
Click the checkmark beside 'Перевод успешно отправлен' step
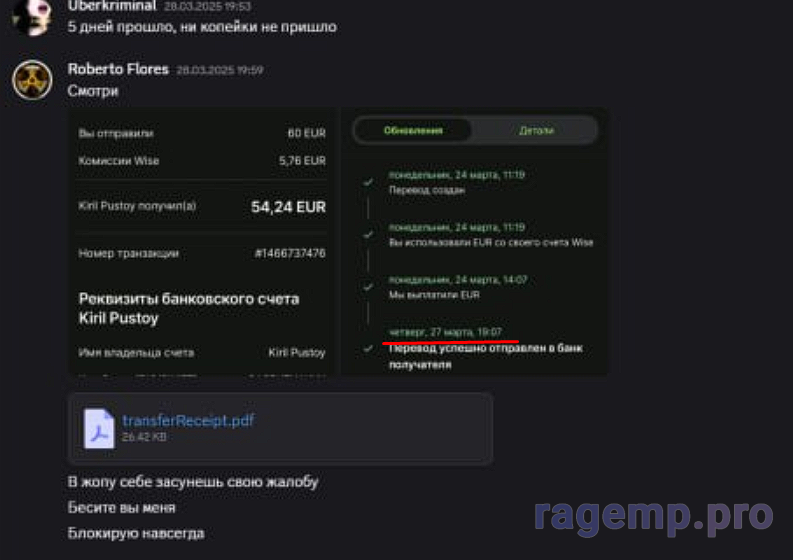pos(368,348)
